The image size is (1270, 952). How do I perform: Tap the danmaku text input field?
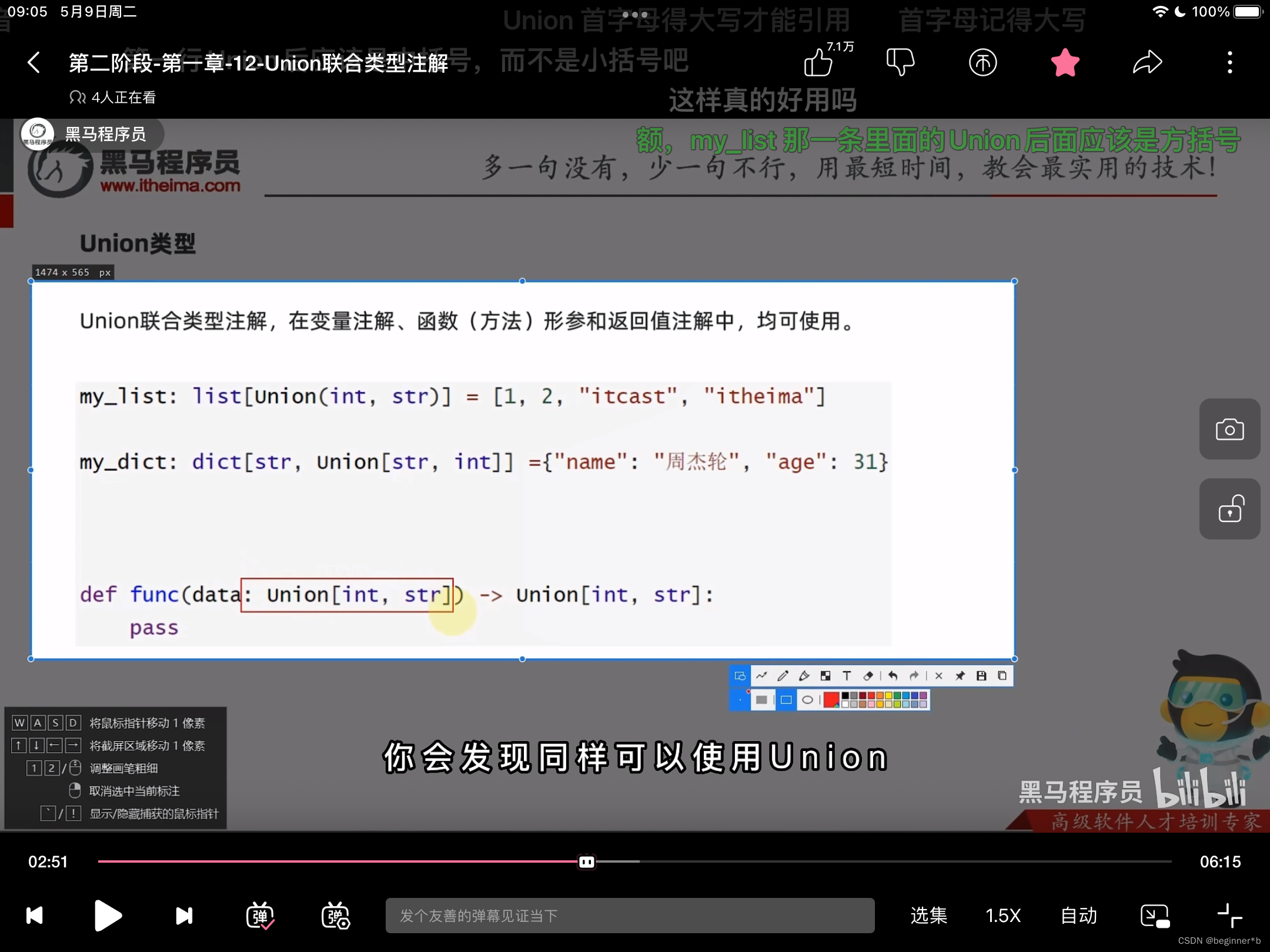pos(629,916)
